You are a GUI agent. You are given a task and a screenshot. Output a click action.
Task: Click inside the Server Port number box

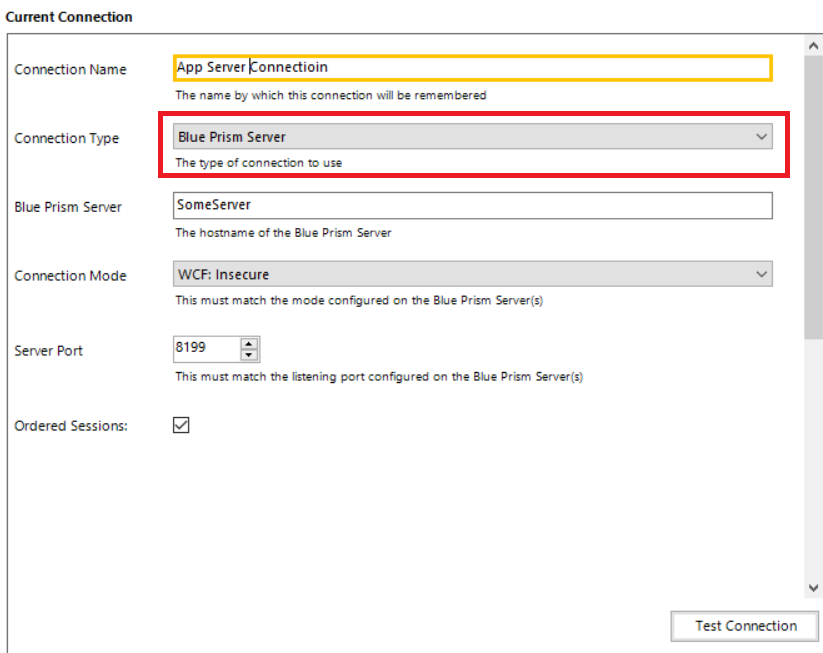pos(206,349)
